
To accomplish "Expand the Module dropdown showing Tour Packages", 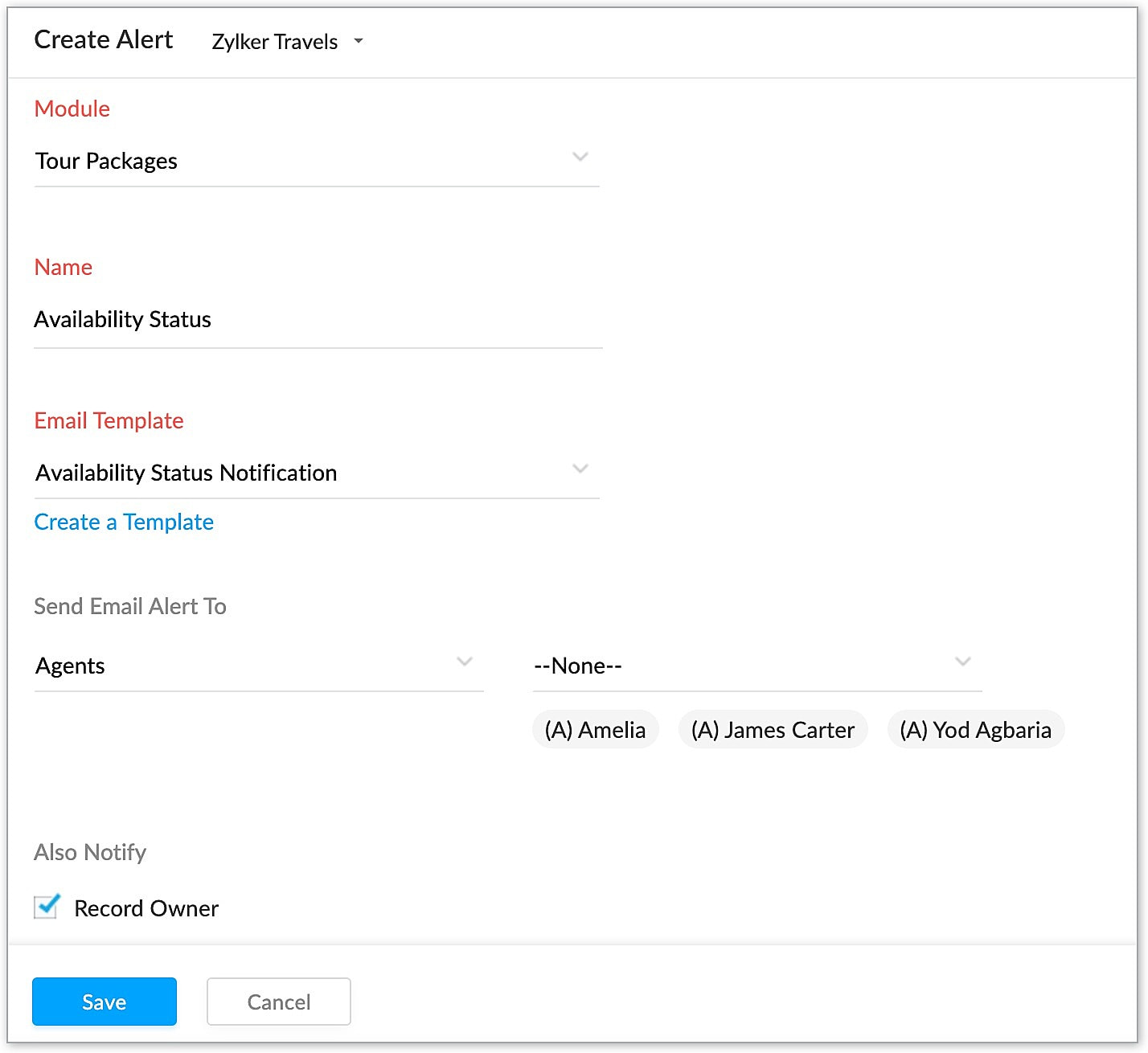I will (x=317, y=161).
